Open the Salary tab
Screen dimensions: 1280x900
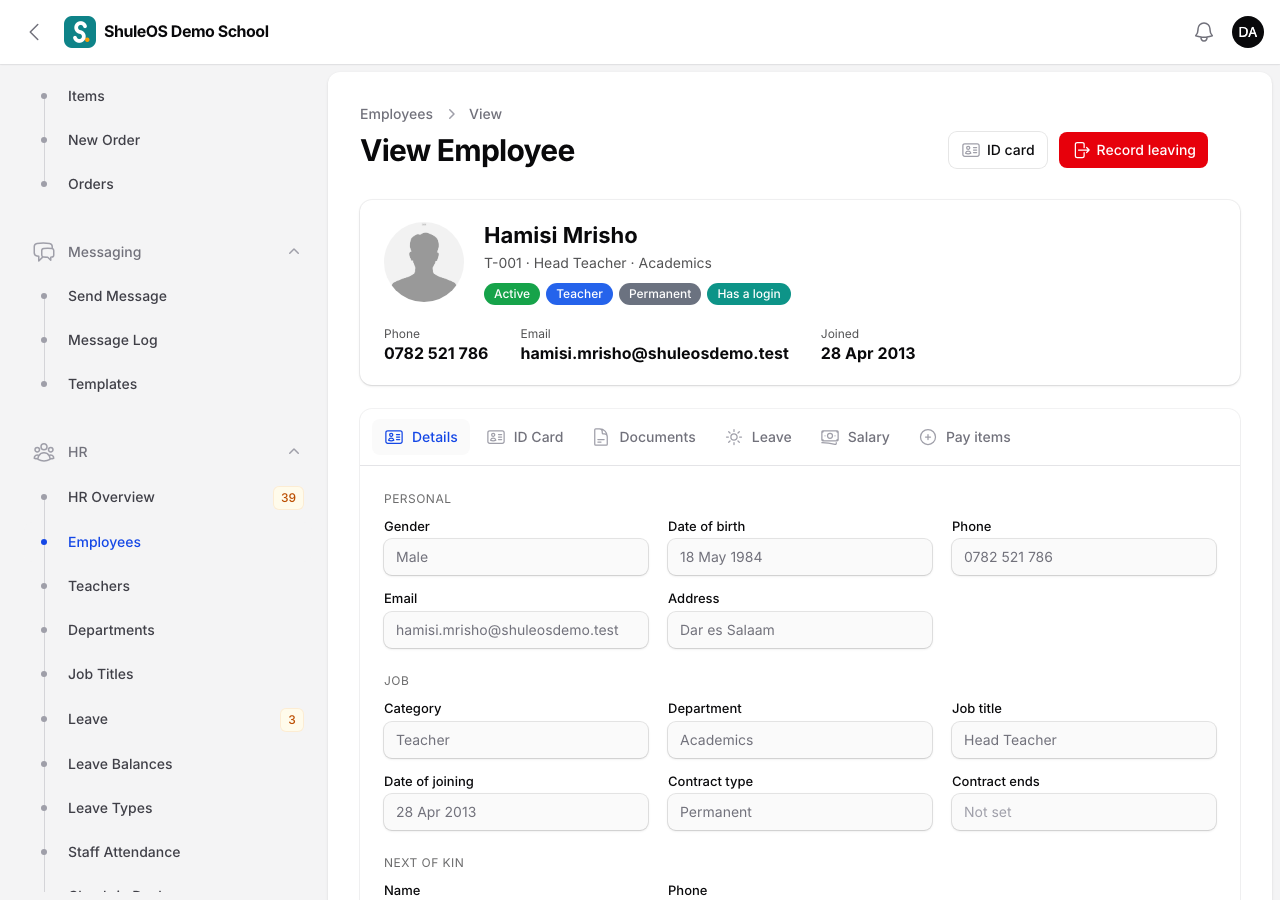point(855,437)
